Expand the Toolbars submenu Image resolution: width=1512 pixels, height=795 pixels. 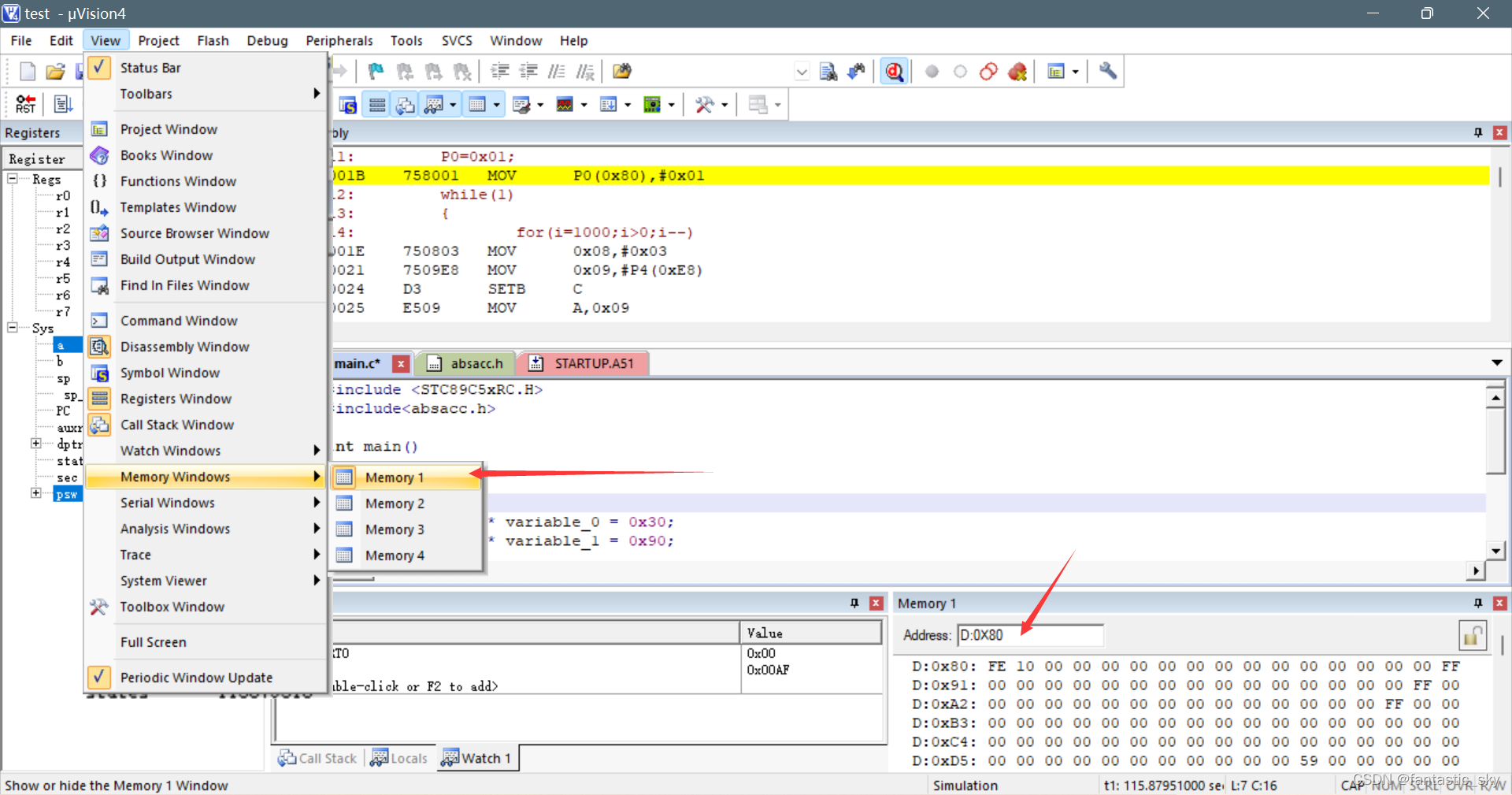(206, 94)
